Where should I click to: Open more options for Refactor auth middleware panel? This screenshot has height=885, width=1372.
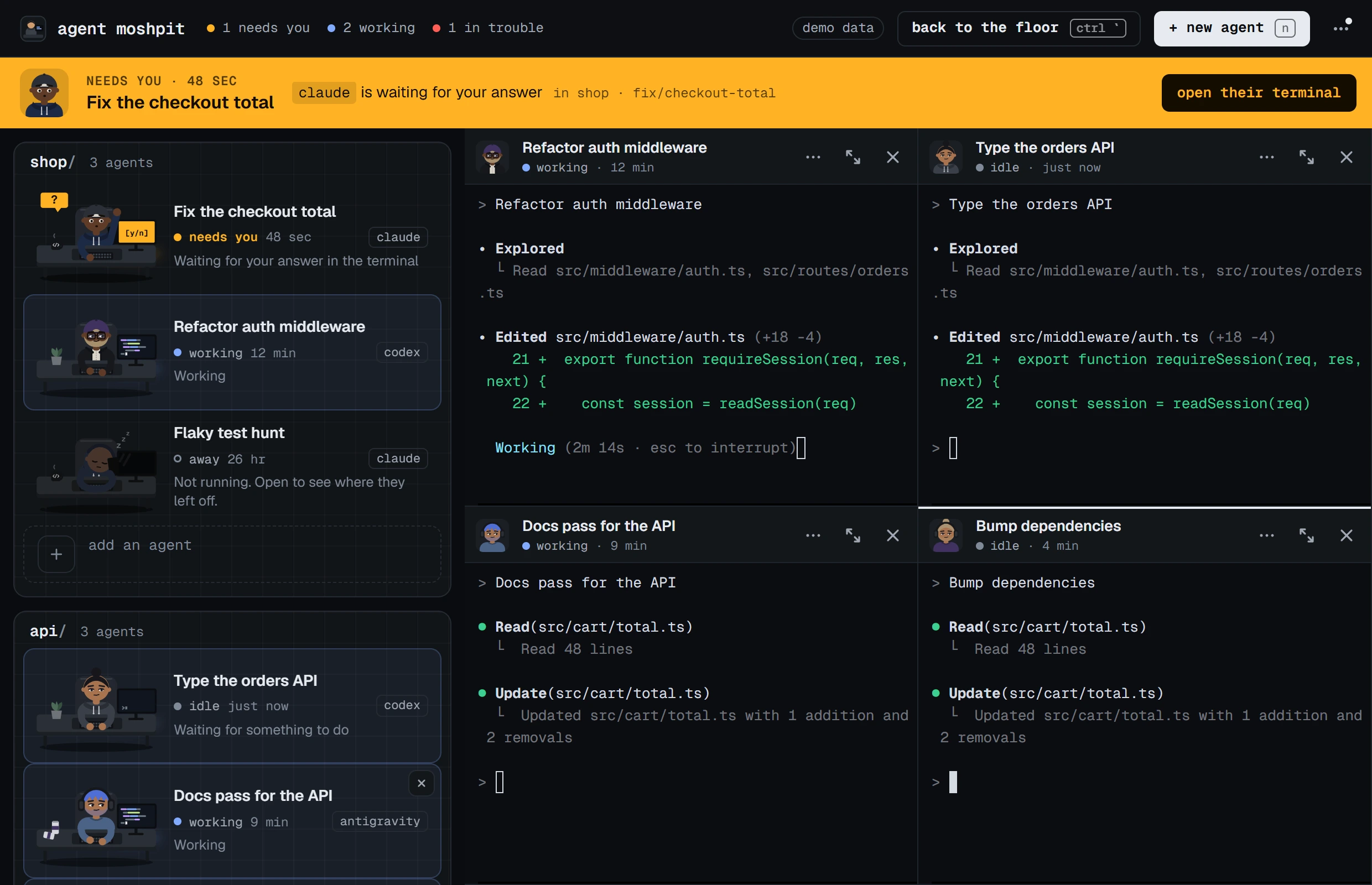tap(813, 157)
